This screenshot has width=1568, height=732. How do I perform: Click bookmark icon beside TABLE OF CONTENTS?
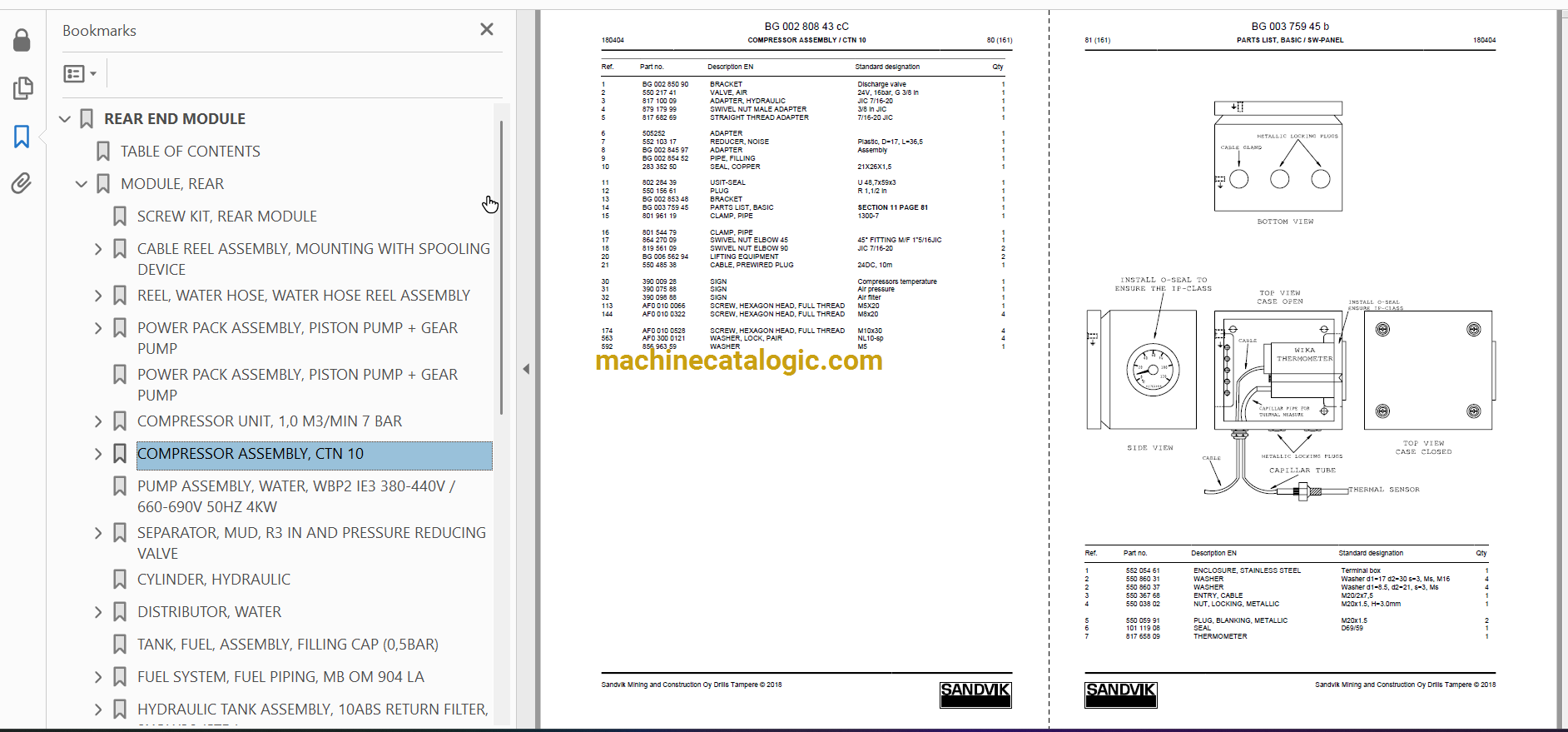103,152
